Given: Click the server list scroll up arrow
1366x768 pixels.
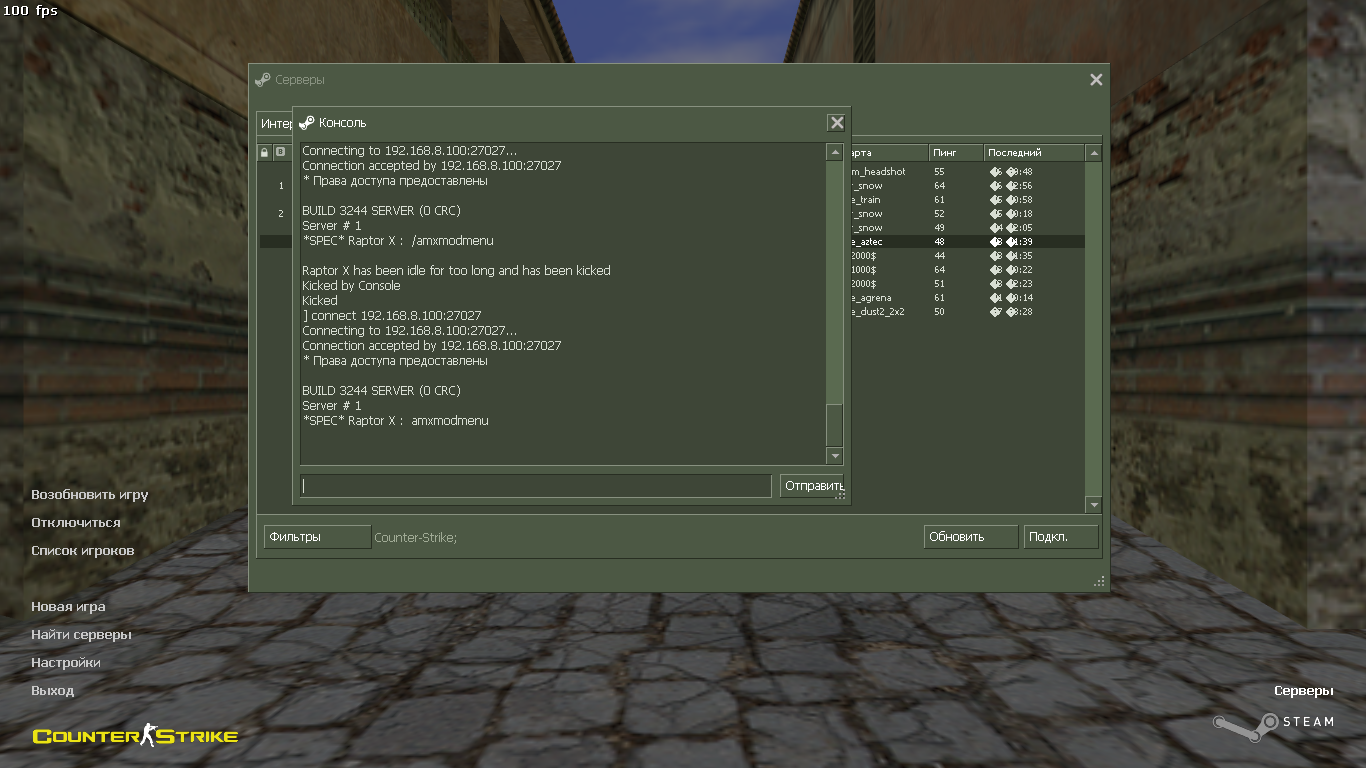Looking at the screenshot, I should tap(1094, 153).
